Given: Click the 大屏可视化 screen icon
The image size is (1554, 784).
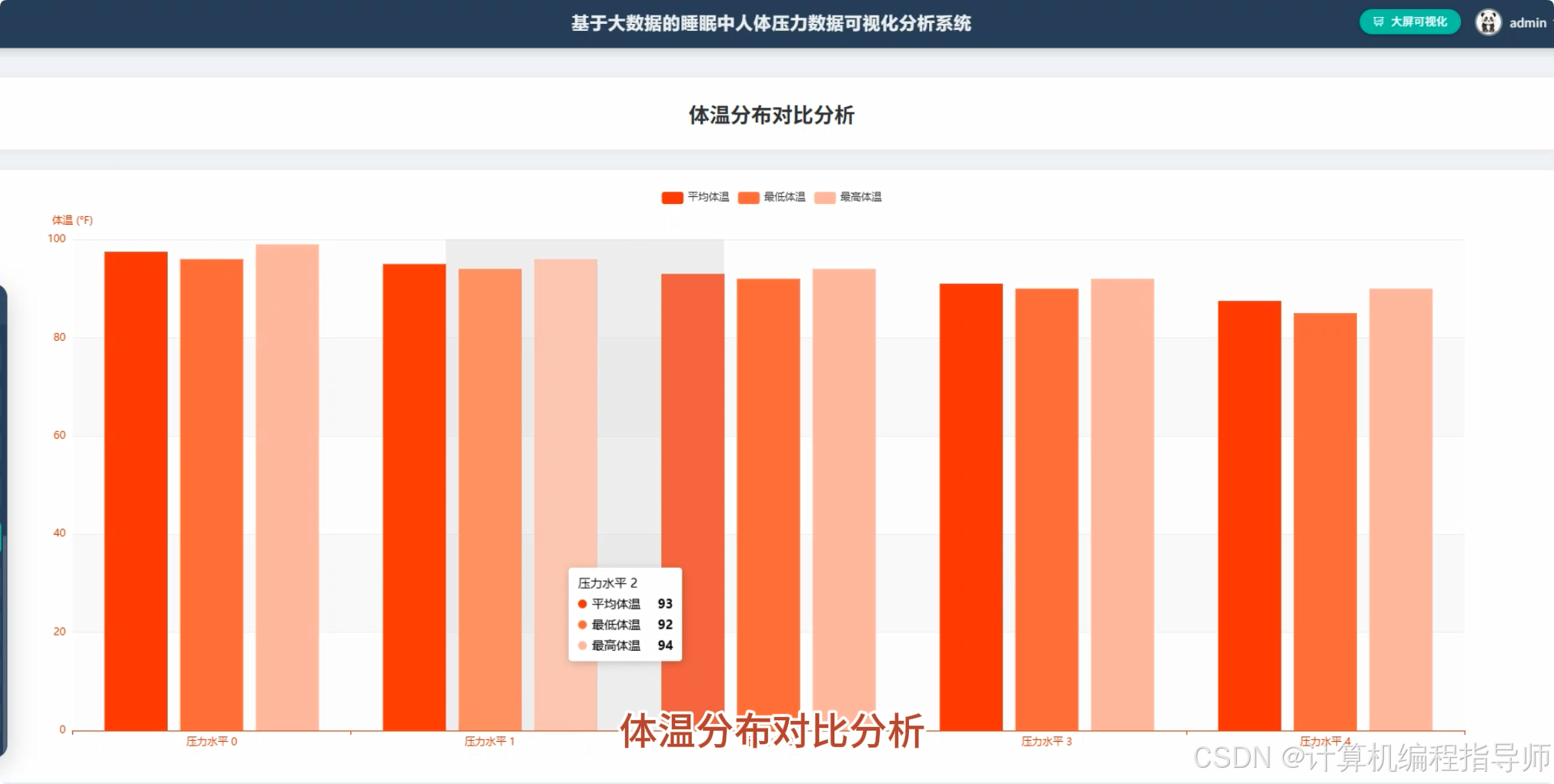Looking at the screenshot, I should [x=1378, y=22].
